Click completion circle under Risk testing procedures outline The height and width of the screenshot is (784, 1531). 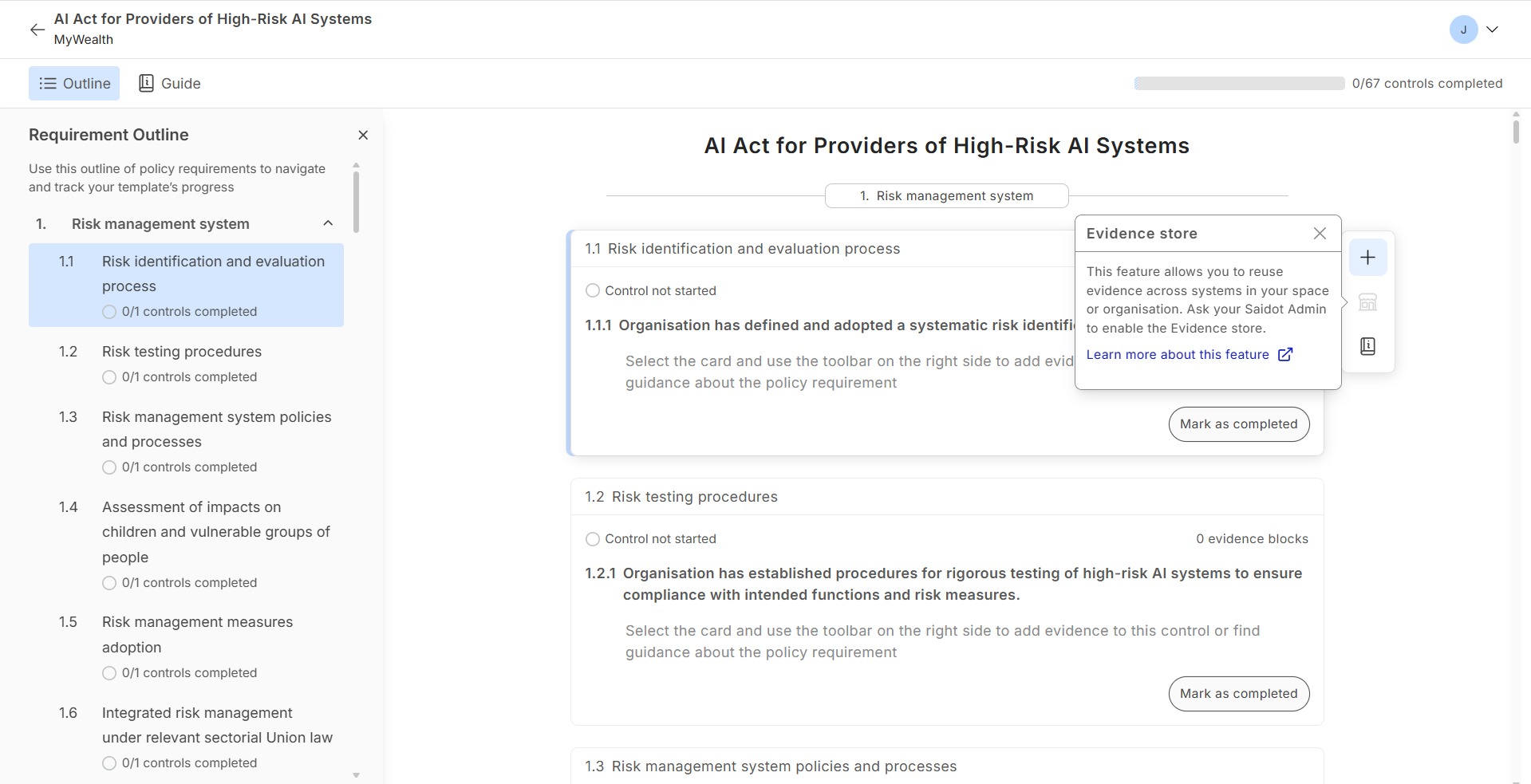pyautogui.click(x=109, y=377)
